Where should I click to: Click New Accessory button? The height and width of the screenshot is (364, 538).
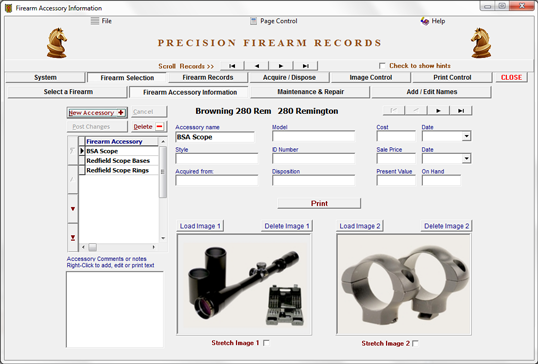(x=97, y=113)
